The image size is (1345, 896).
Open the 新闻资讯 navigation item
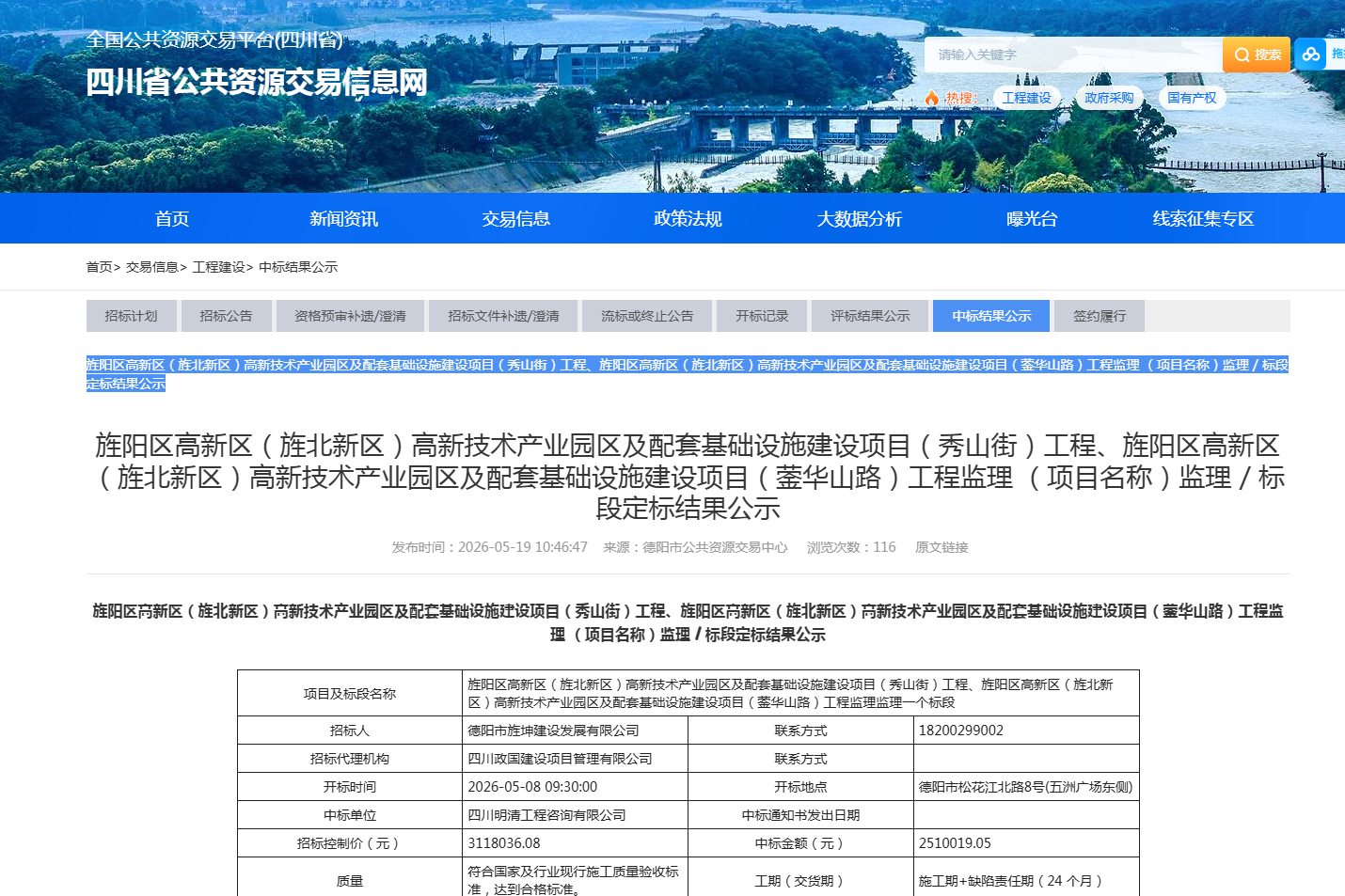point(344,218)
